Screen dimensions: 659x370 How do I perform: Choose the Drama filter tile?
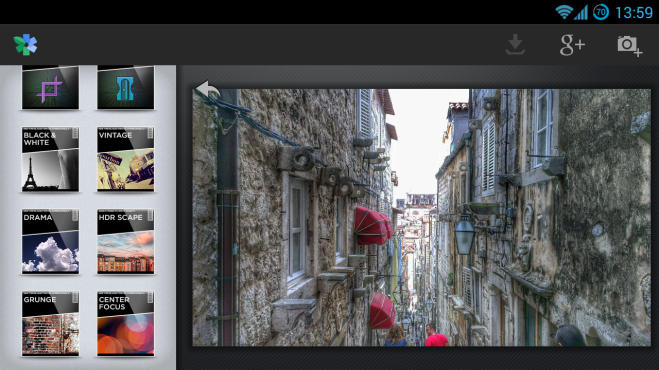50,241
